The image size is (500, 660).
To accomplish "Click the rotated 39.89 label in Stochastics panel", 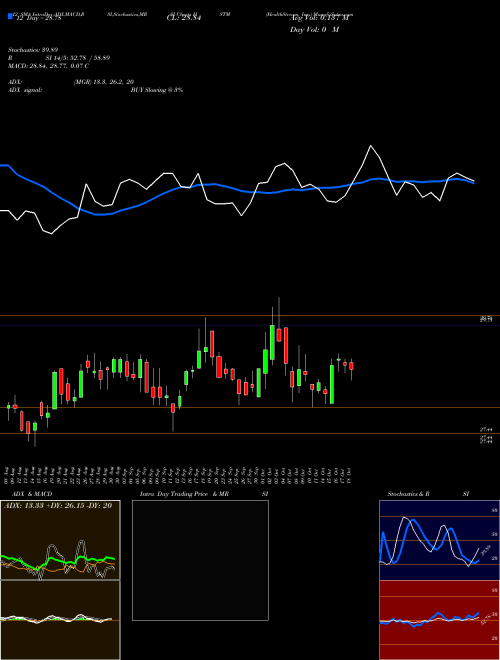I will [x=487, y=550].
